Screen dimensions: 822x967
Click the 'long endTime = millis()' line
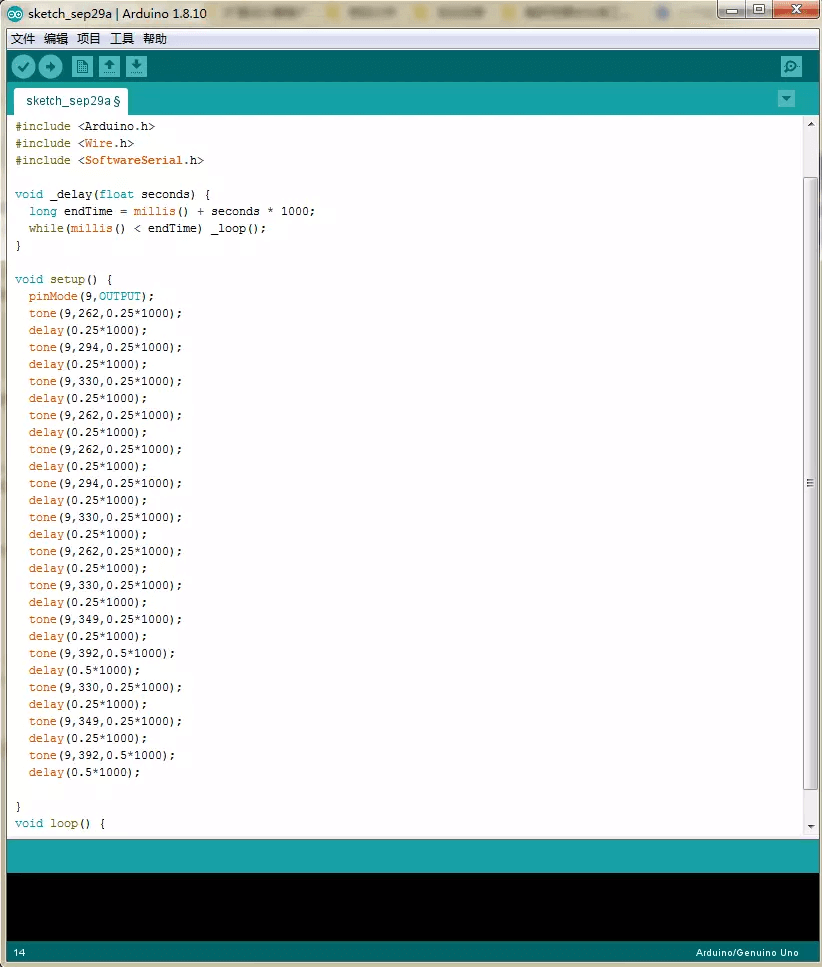[x=172, y=212]
